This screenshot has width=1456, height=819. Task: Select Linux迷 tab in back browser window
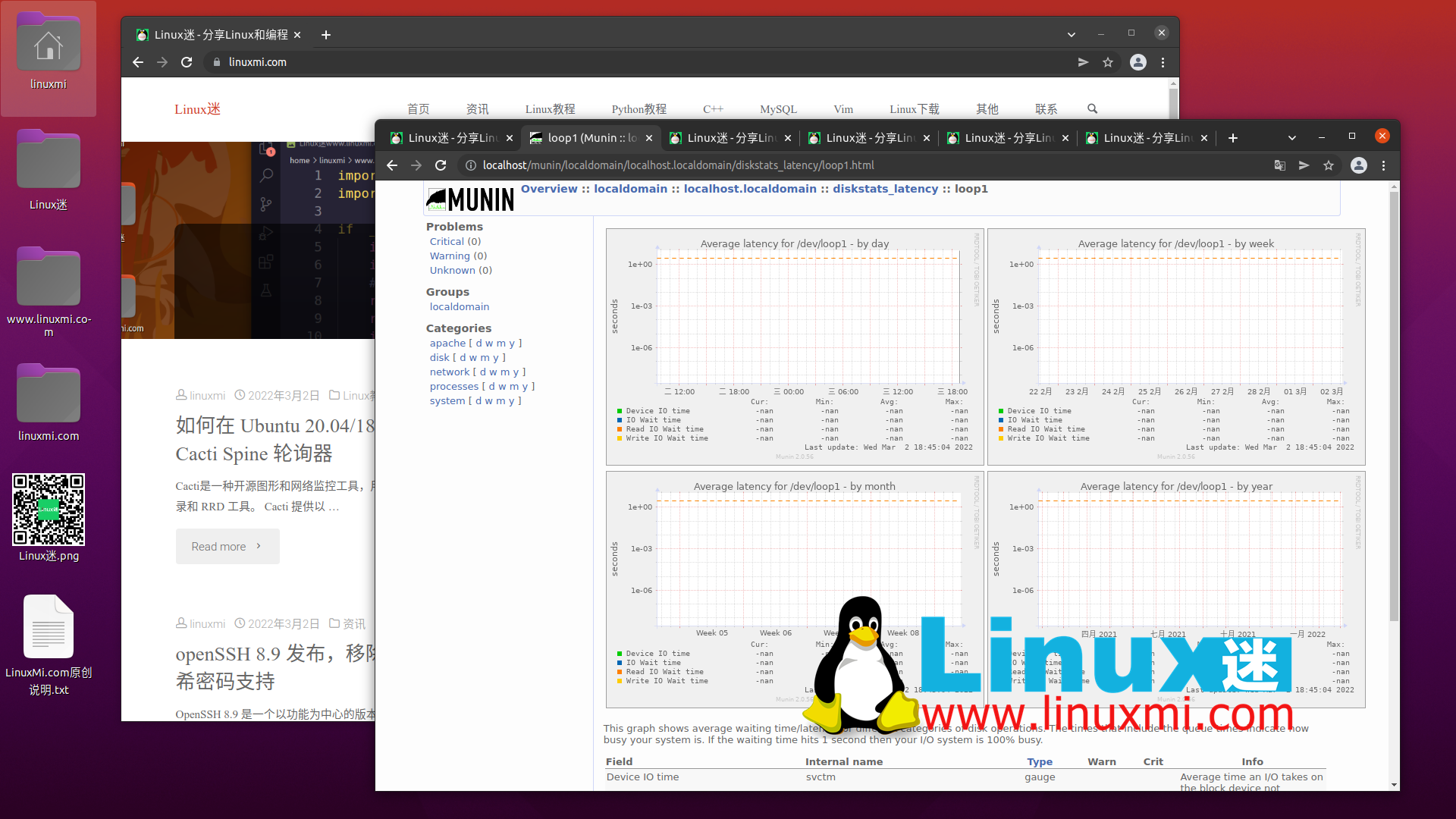(x=218, y=35)
